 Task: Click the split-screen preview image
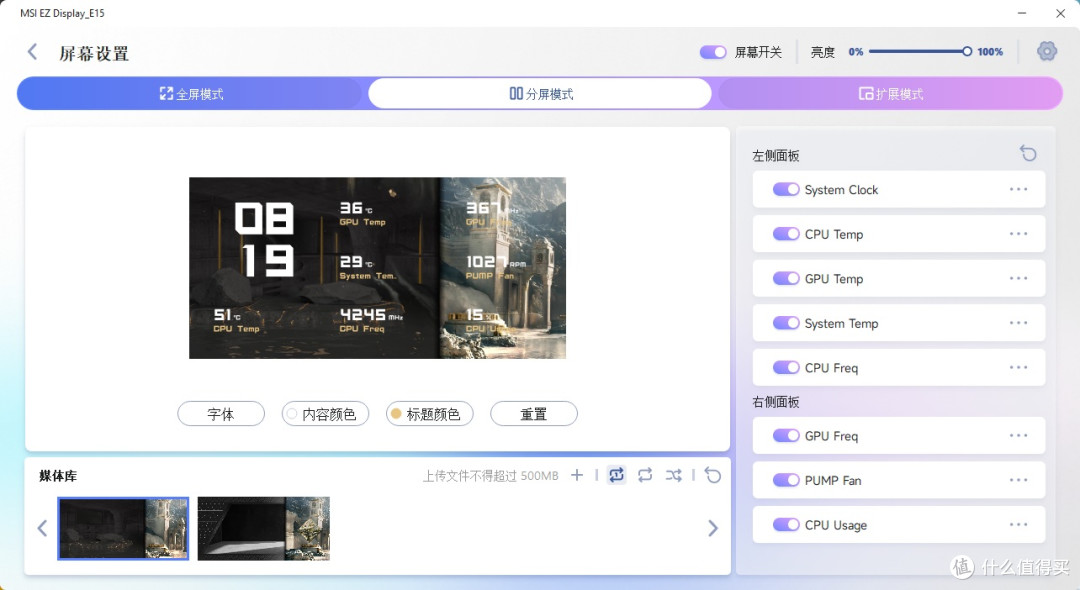coord(377,268)
